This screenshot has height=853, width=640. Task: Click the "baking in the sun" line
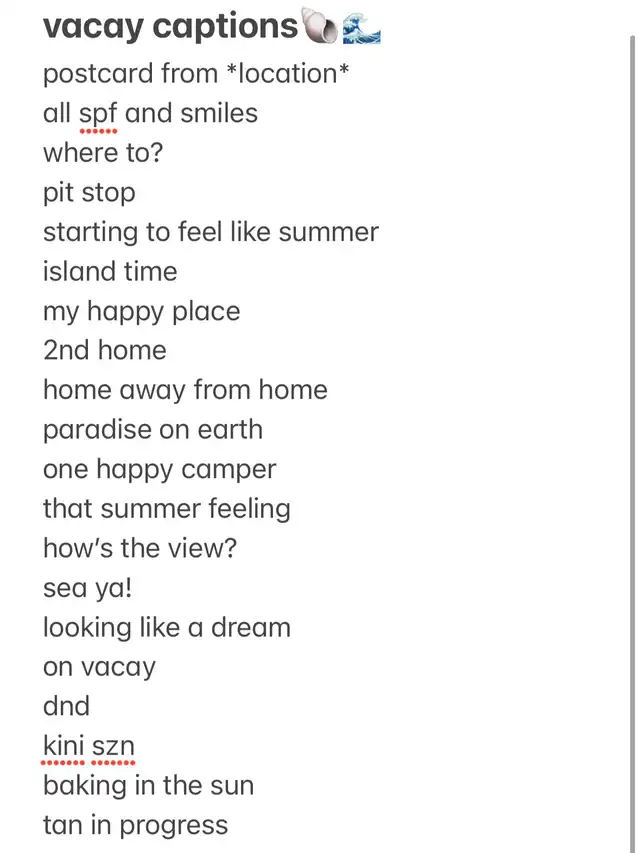tap(148, 786)
